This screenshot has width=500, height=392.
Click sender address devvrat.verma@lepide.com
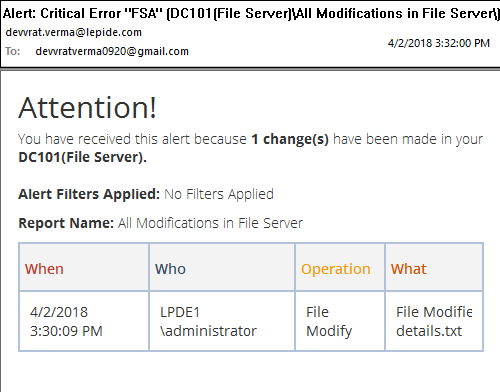pyautogui.click(x=74, y=32)
